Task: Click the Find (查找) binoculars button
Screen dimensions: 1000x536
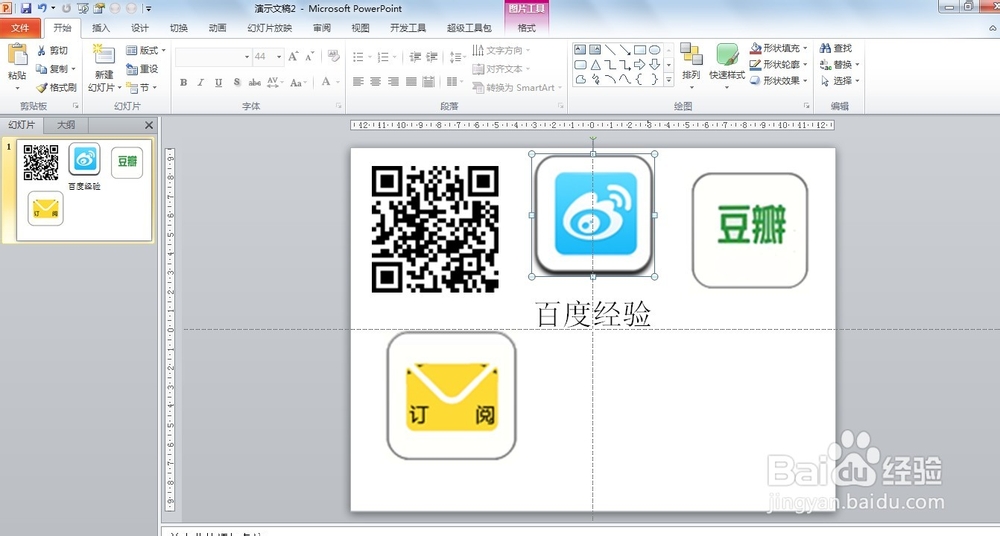Action: [835, 48]
